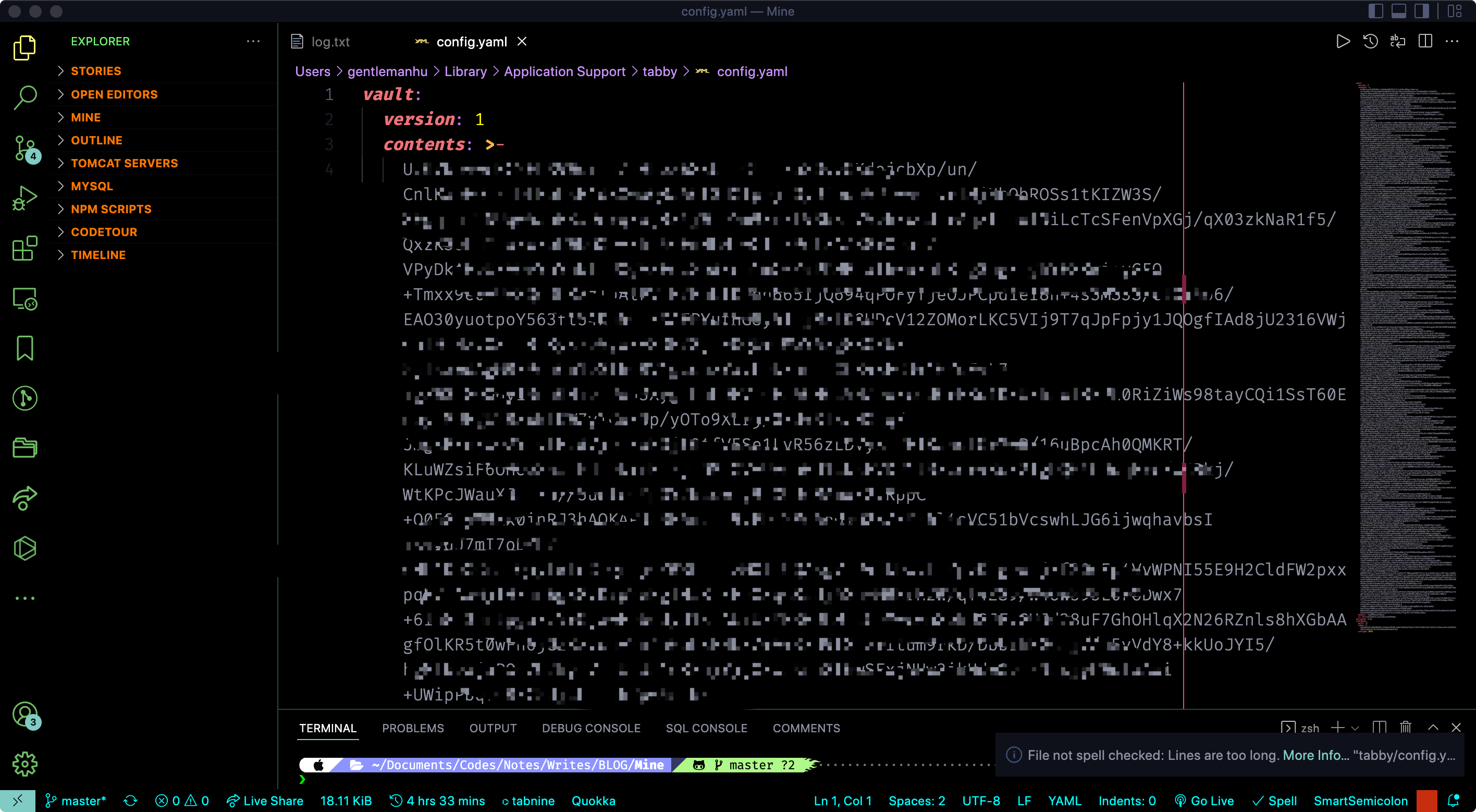
Task: Switch to the log.txt editor tab
Action: coord(329,42)
